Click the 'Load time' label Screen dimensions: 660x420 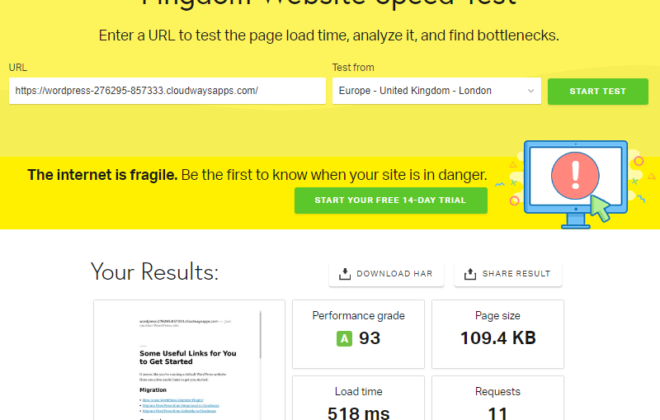[x=359, y=391]
